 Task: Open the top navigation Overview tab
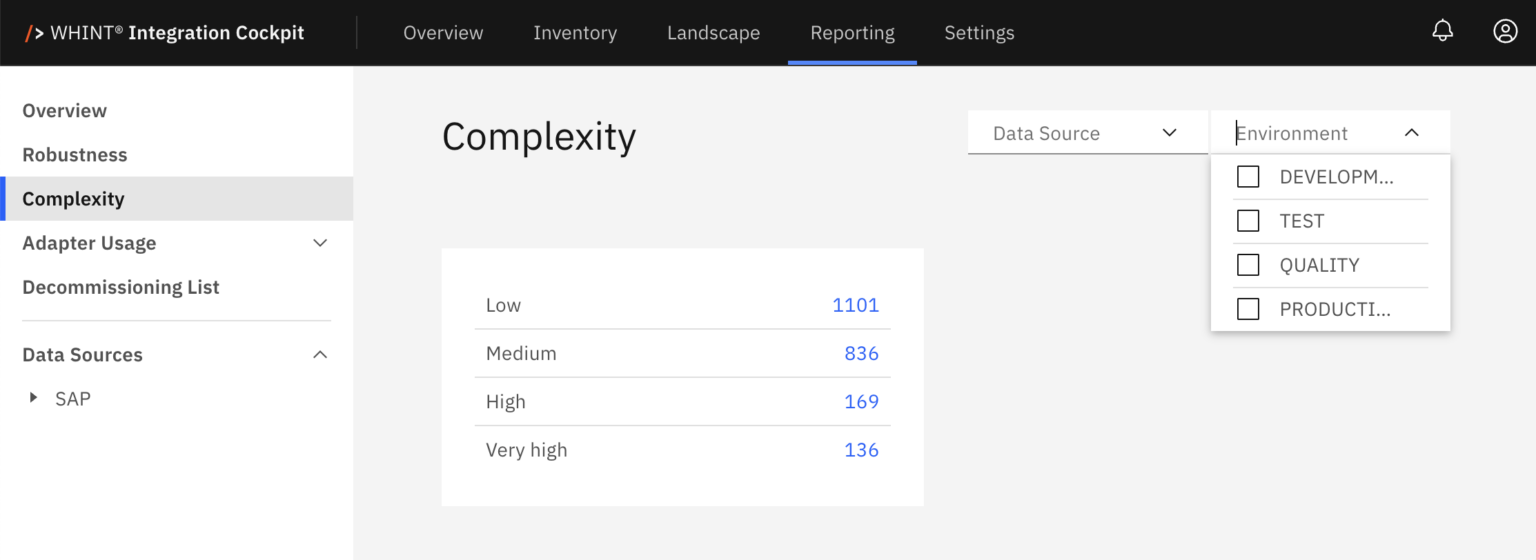[x=443, y=33]
